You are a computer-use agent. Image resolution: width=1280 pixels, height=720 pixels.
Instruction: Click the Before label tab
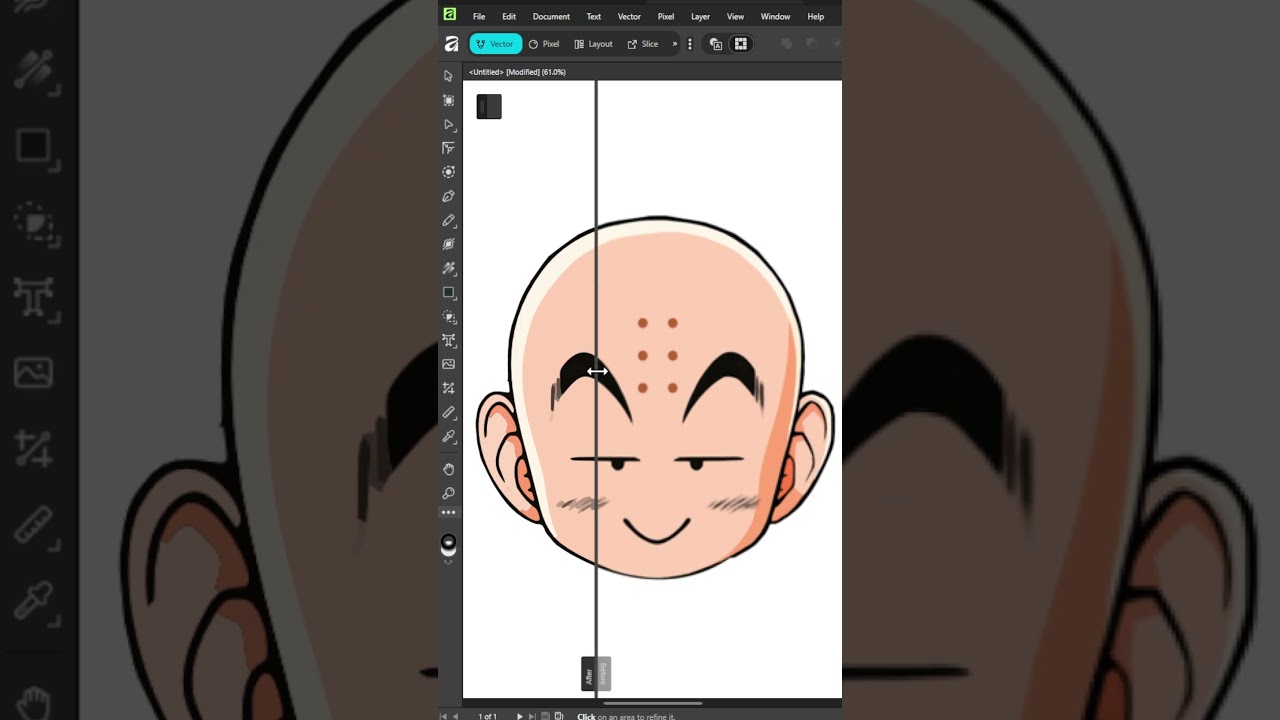click(603, 673)
